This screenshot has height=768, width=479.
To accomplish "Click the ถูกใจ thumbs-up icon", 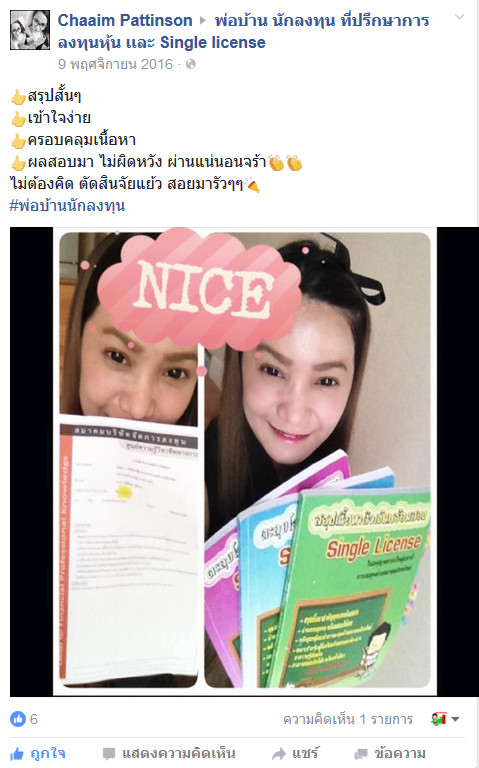I will [17, 753].
